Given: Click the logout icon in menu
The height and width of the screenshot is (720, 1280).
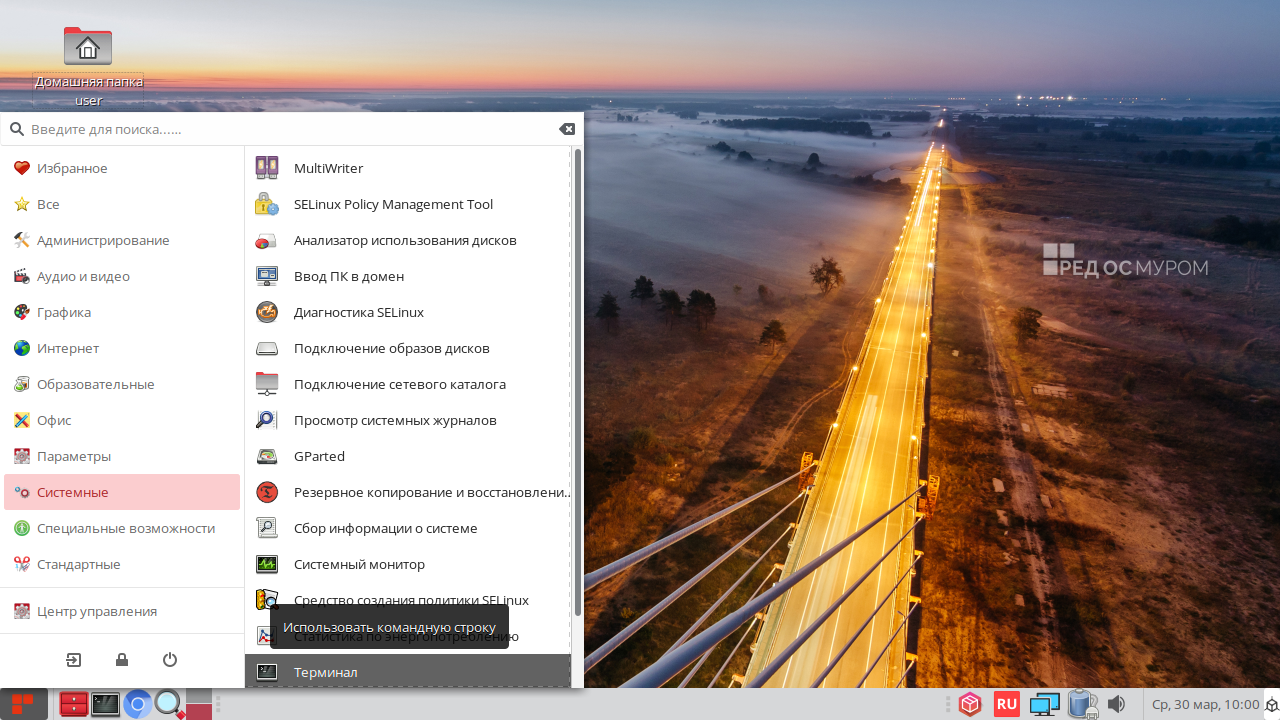Looking at the screenshot, I should click(x=74, y=660).
